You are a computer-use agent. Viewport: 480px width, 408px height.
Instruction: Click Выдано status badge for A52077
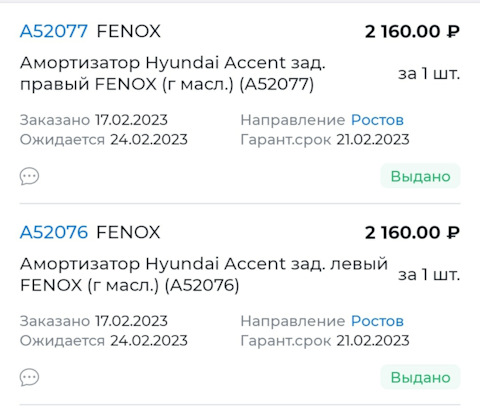tap(420, 176)
